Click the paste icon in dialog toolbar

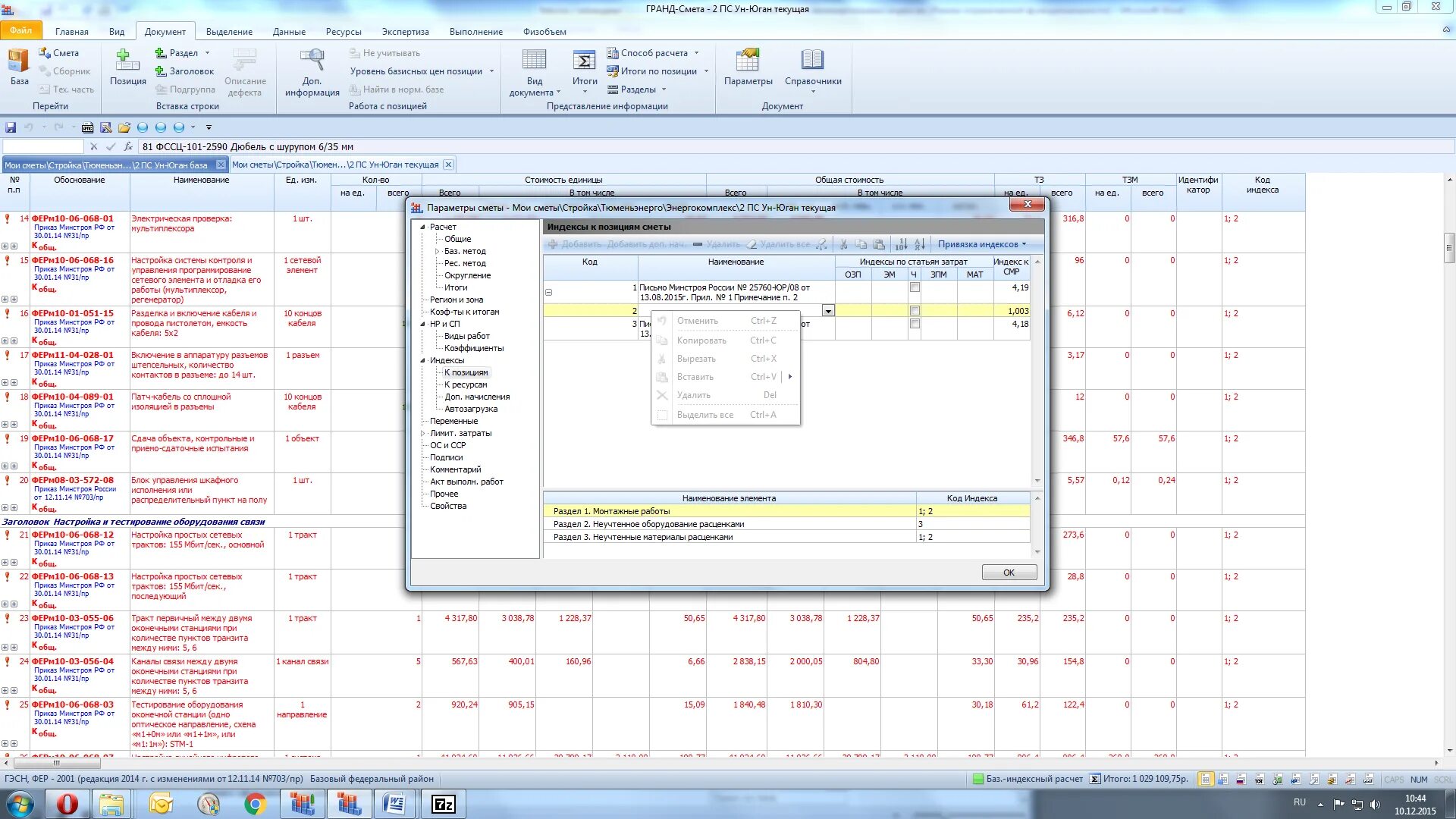(879, 244)
